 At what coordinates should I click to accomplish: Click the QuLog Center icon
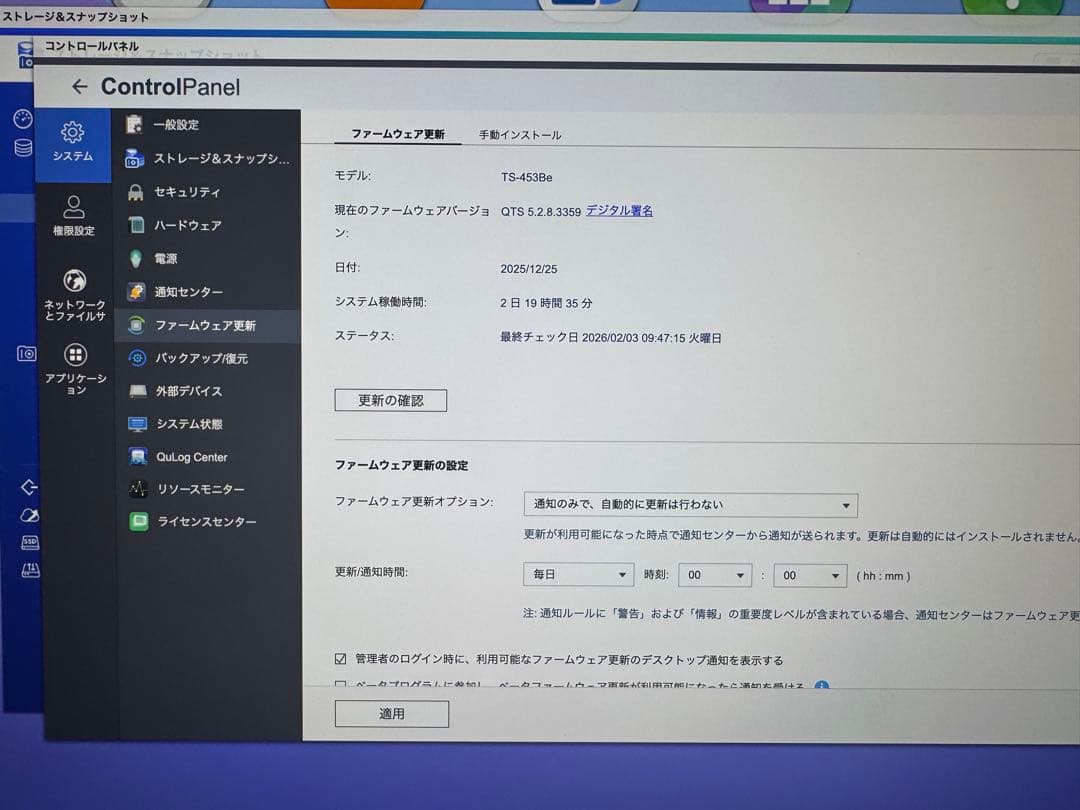pos(138,457)
